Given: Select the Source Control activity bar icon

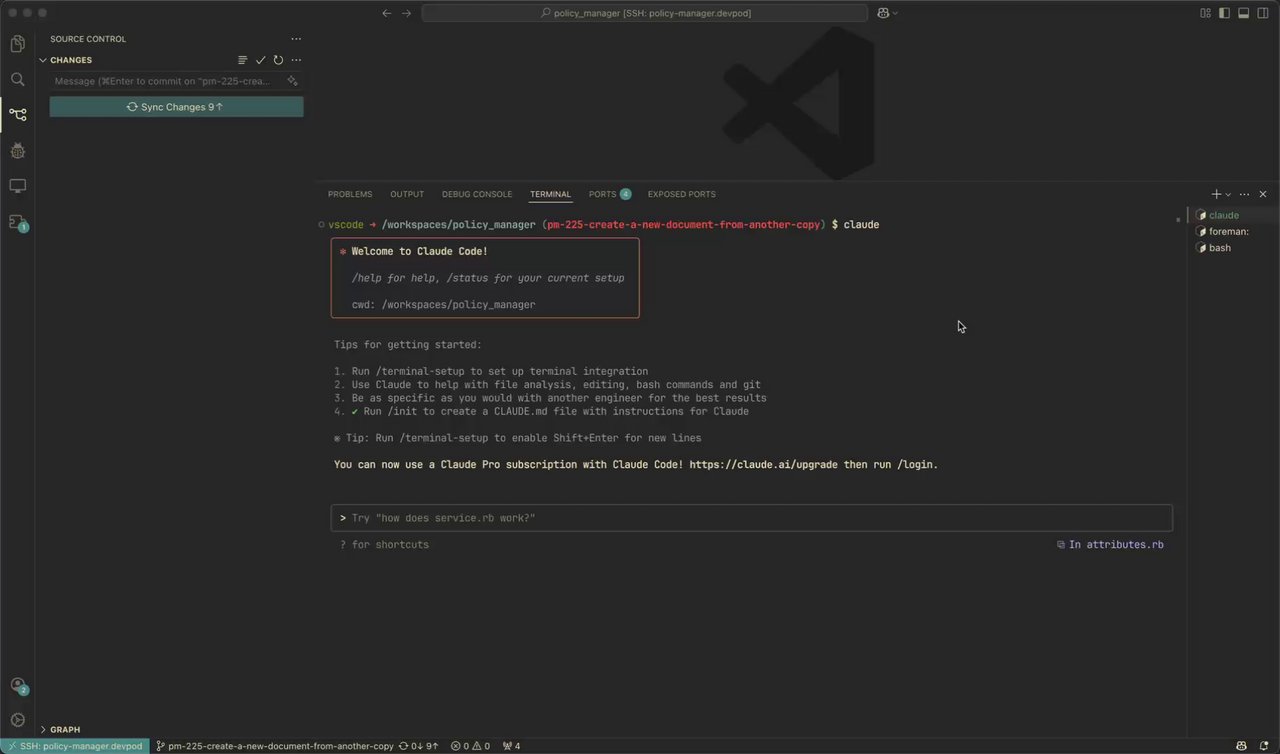Looking at the screenshot, I should tap(17, 114).
